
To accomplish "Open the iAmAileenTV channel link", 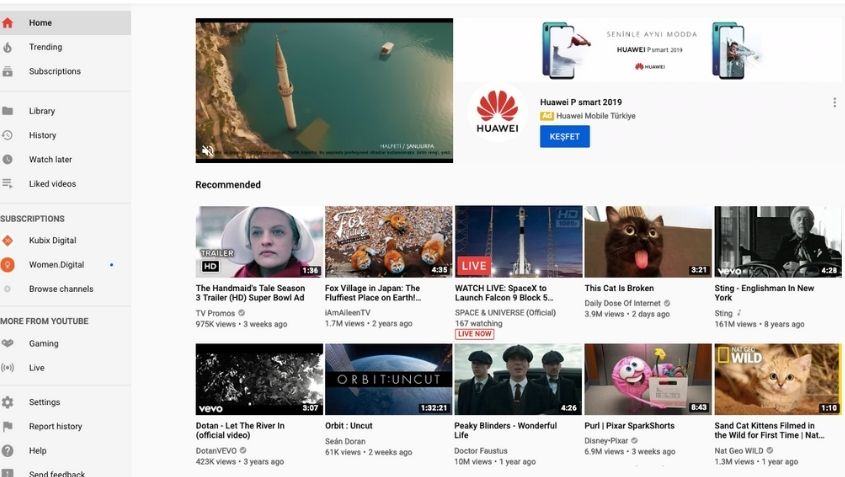I will tap(348, 313).
